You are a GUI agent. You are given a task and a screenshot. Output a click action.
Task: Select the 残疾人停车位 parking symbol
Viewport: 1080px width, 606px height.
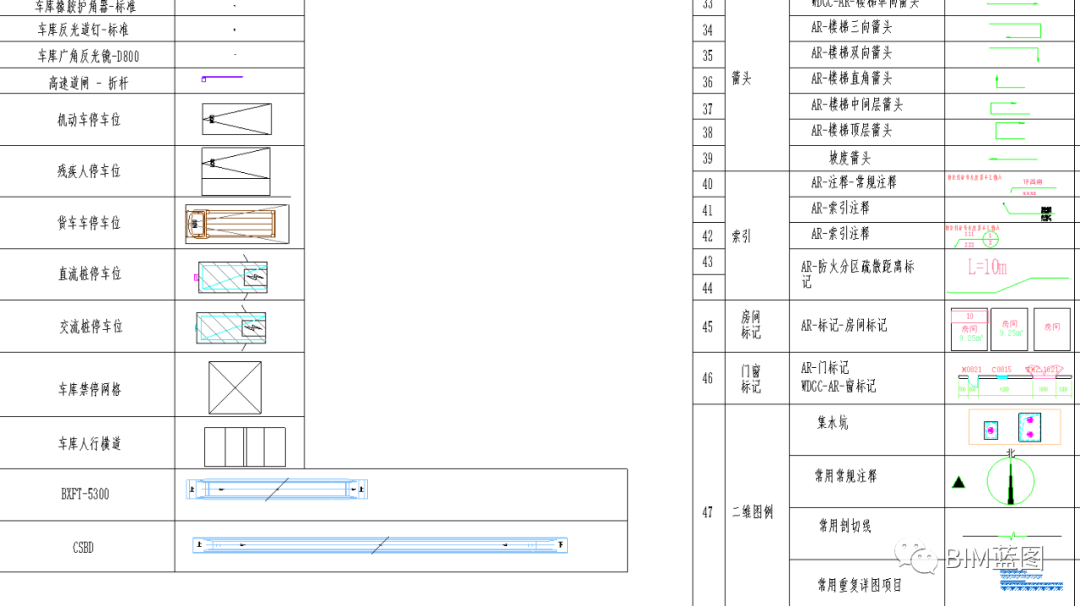236,171
